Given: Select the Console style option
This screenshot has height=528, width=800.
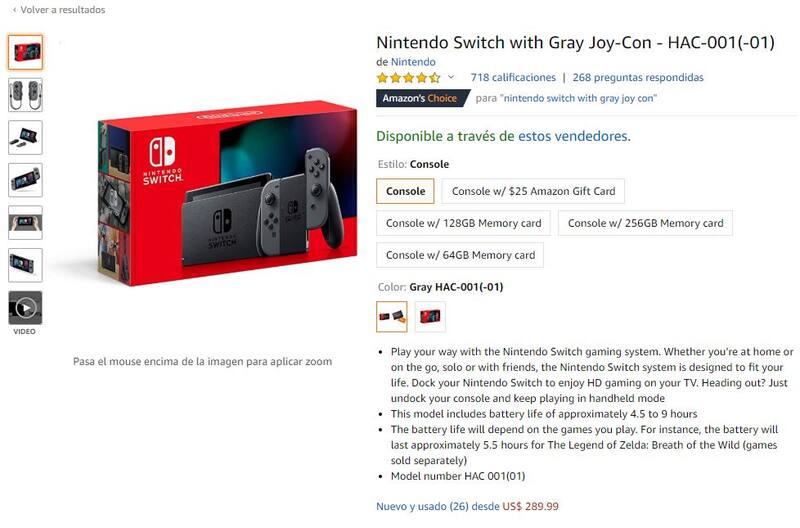Looking at the screenshot, I should pyautogui.click(x=406, y=191).
